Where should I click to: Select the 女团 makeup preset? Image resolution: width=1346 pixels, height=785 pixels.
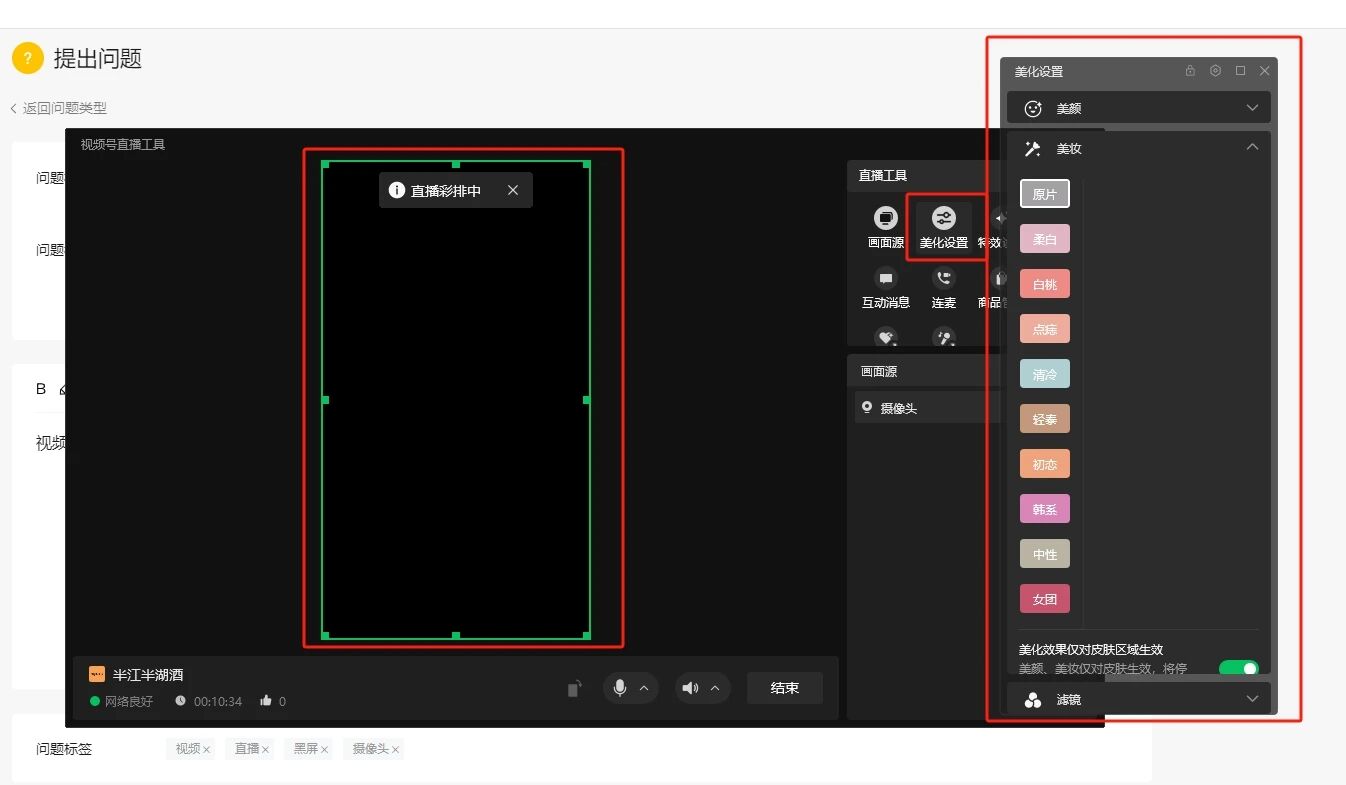click(1045, 599)
